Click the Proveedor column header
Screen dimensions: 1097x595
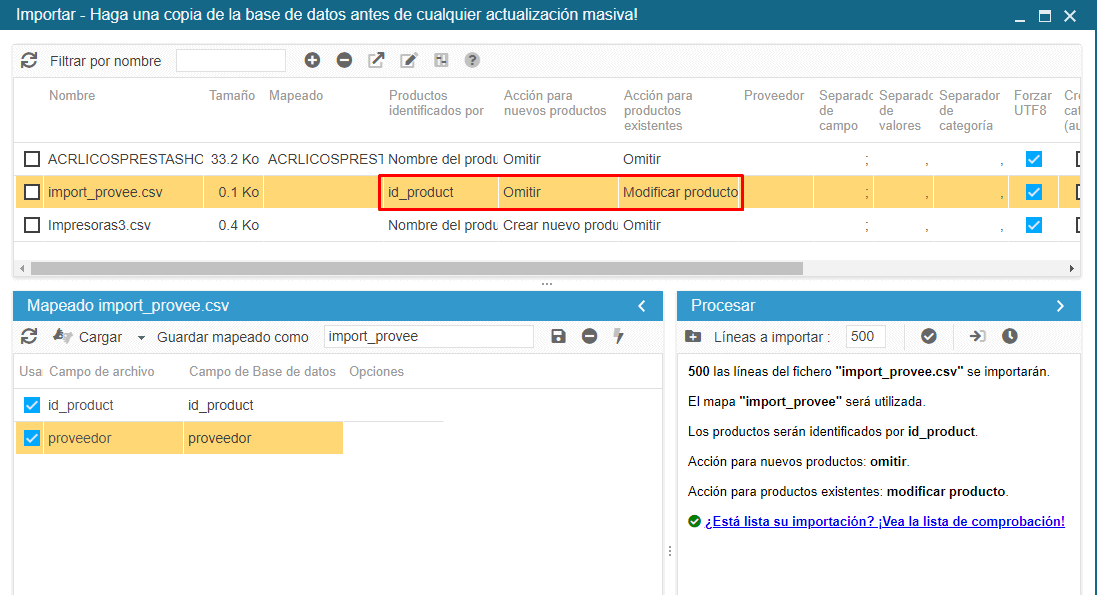[774, 95]
